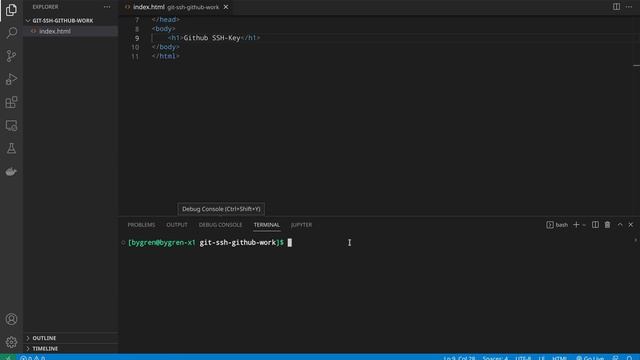The width and height of the screenshot is (640, 360).
Task: Open the Remote Explorer view
Action: coord(11,125)
